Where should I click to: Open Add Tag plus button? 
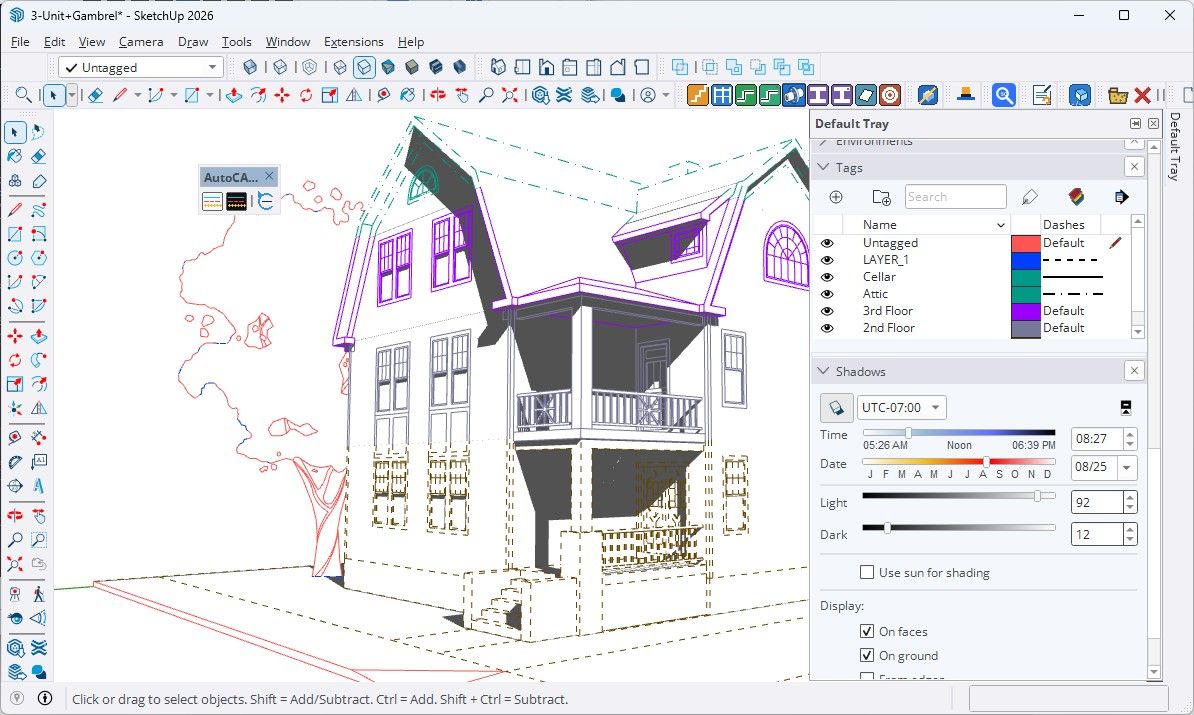point(836,197)
